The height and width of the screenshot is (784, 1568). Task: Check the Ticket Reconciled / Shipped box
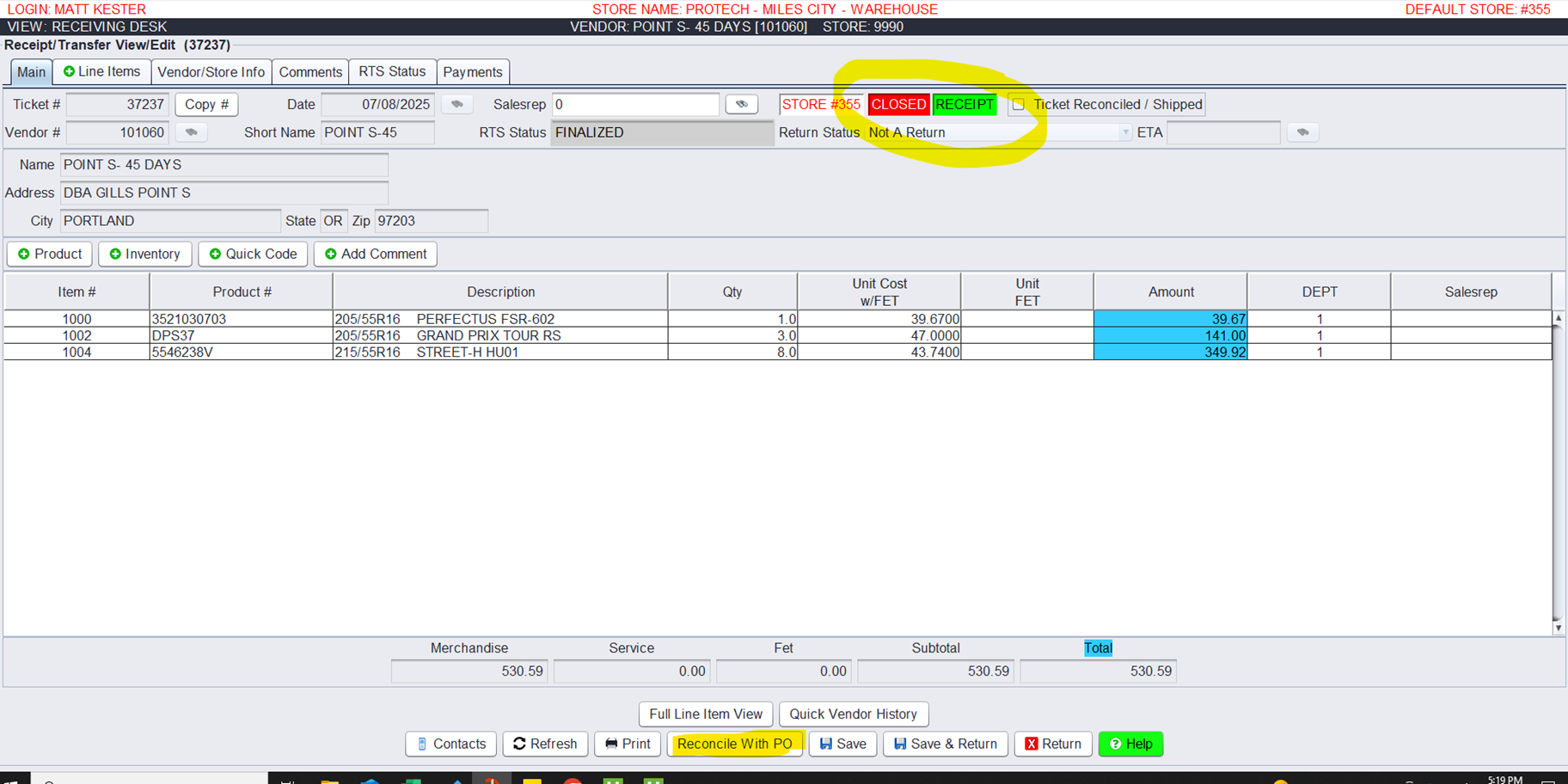[x=1019, y=105]
